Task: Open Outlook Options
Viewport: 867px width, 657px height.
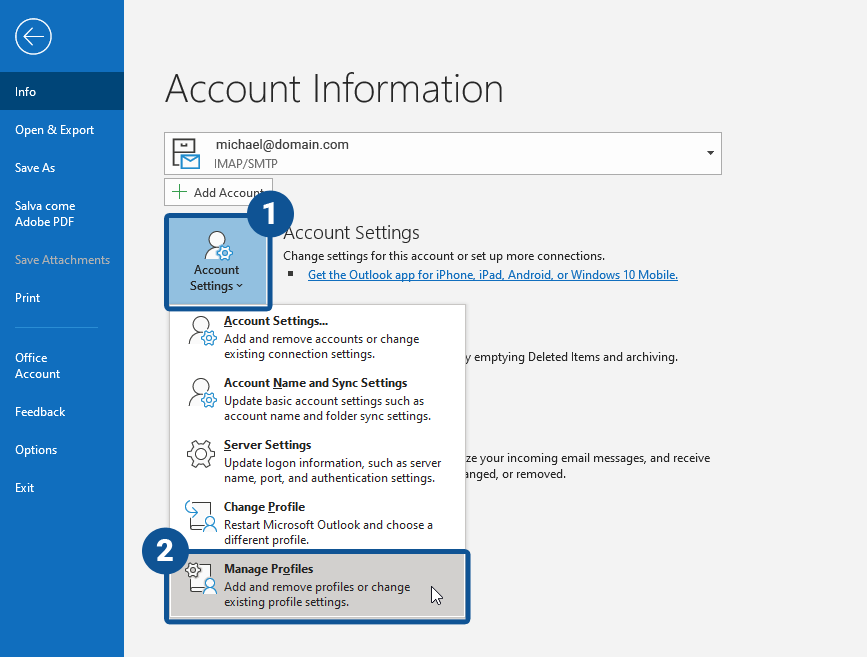Action: [x=62, y=450]
